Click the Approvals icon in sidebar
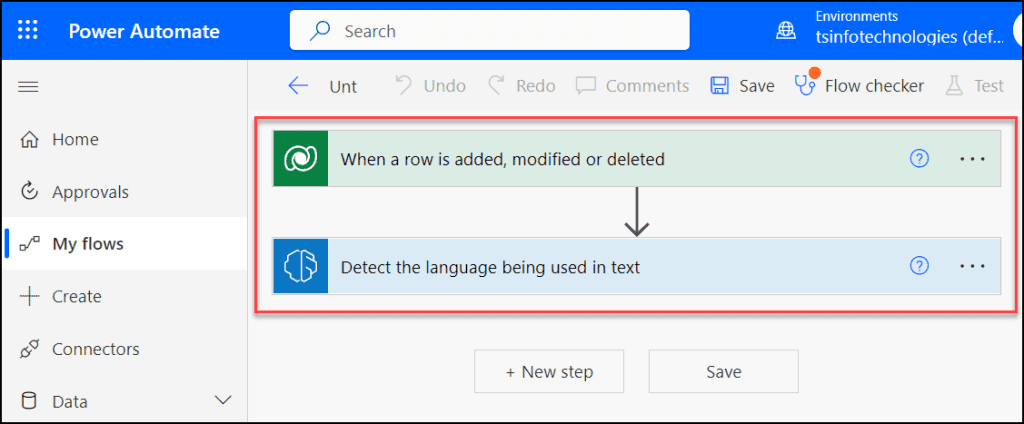The image size is (1024, 424). pyautogui.click(x=29, y=191)
